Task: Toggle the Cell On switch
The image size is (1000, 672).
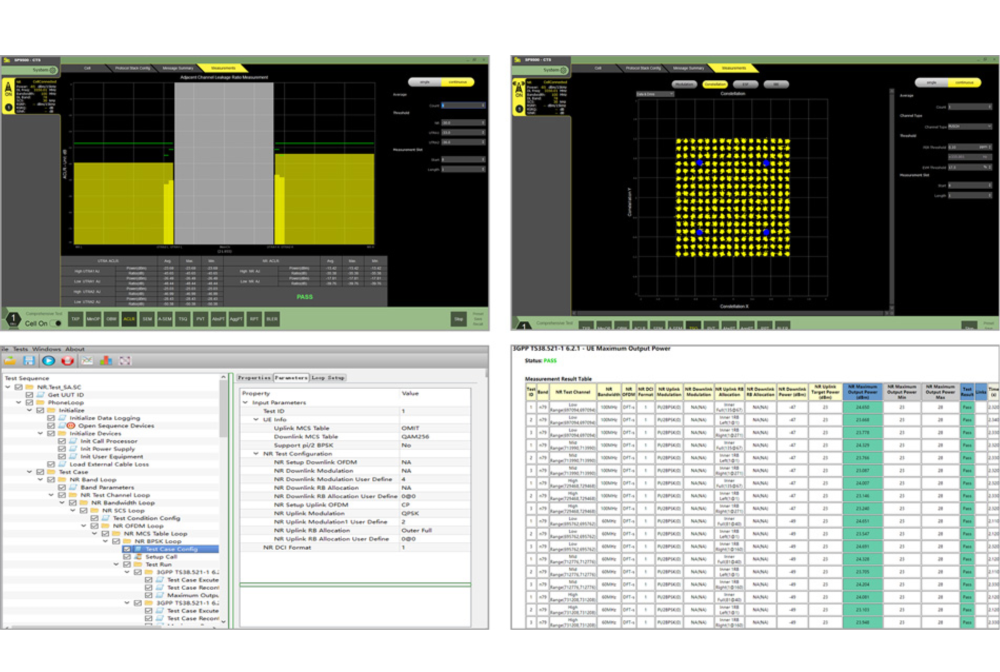Action: click(x=57, y=325)
